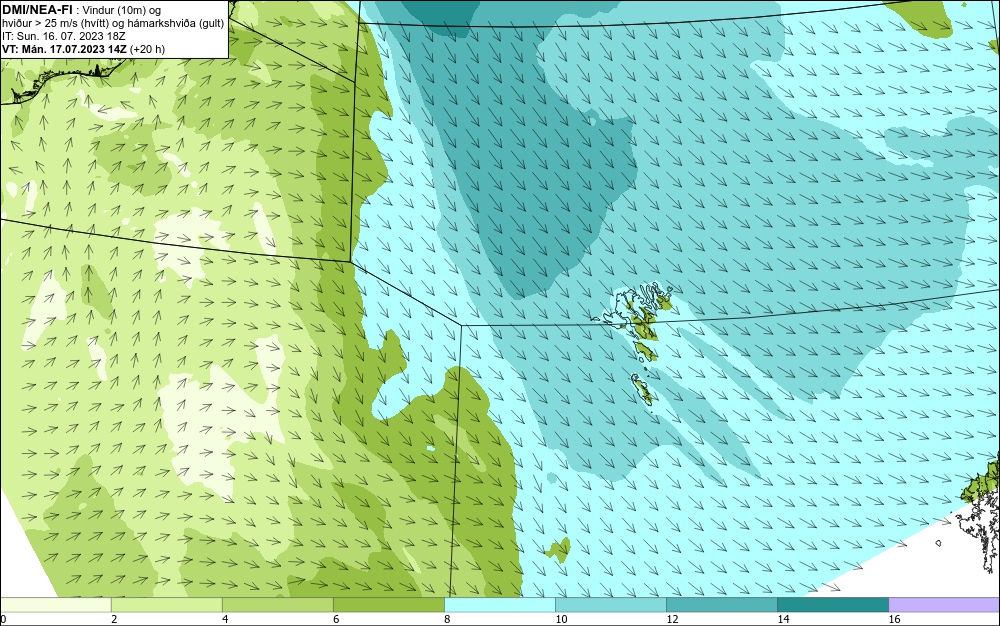1000x626 pixels.
Task: Click the '6' label on the color scale
Action: coord(336,619)
